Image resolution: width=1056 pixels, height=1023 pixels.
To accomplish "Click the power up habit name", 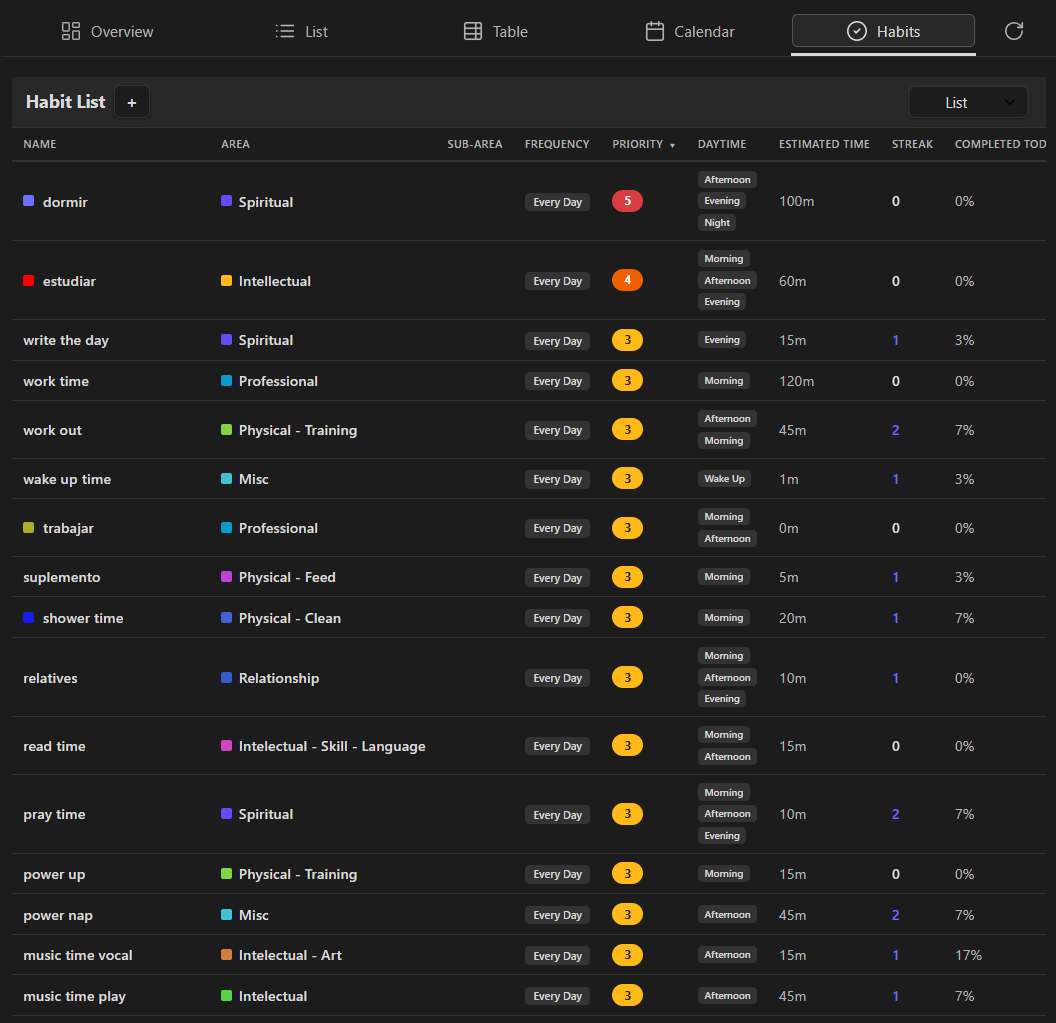I will [x=54, y=874].
